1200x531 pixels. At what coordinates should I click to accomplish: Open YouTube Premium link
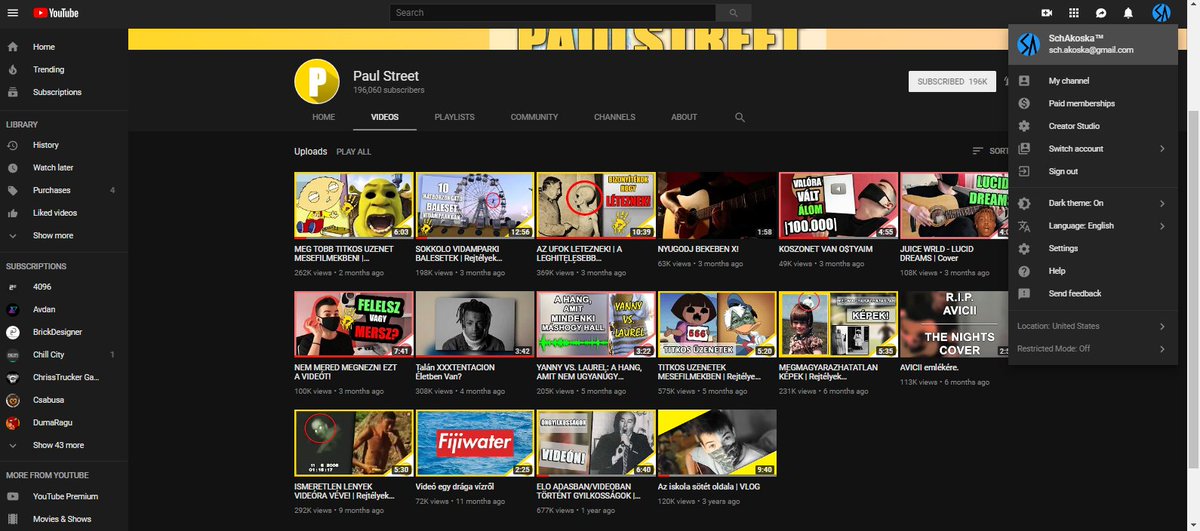coord(64,497)
